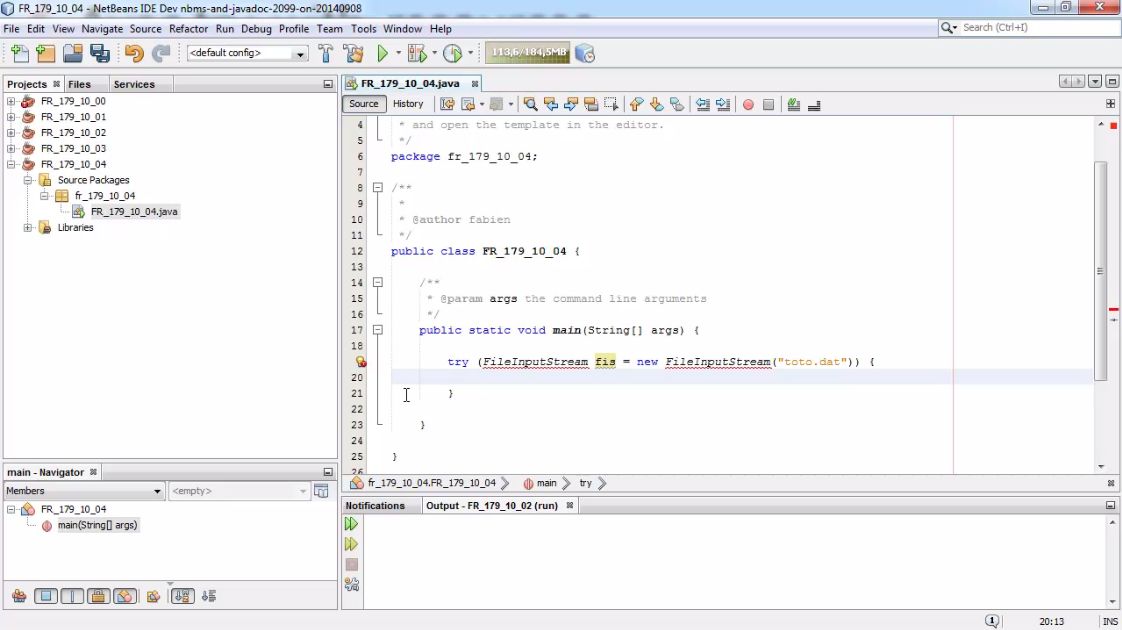This screenshot has width=1122, height=630.
Task: Build the project using the hammer icon
Action: [x=326, y=52]
